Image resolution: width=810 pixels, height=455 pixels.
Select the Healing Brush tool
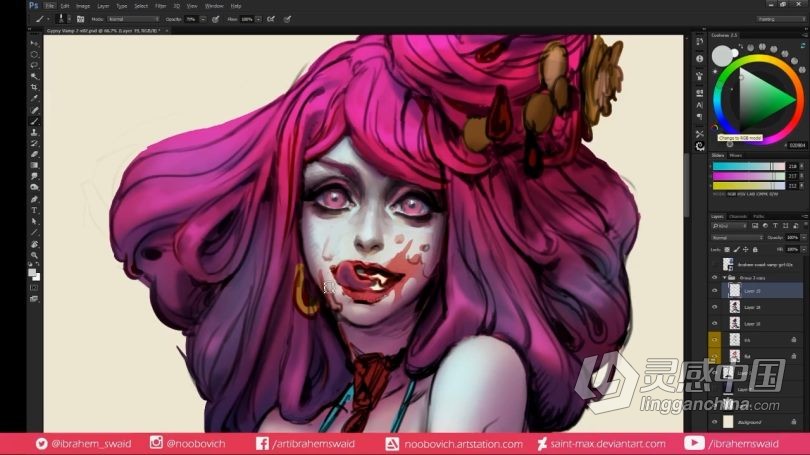click(34, 110)
